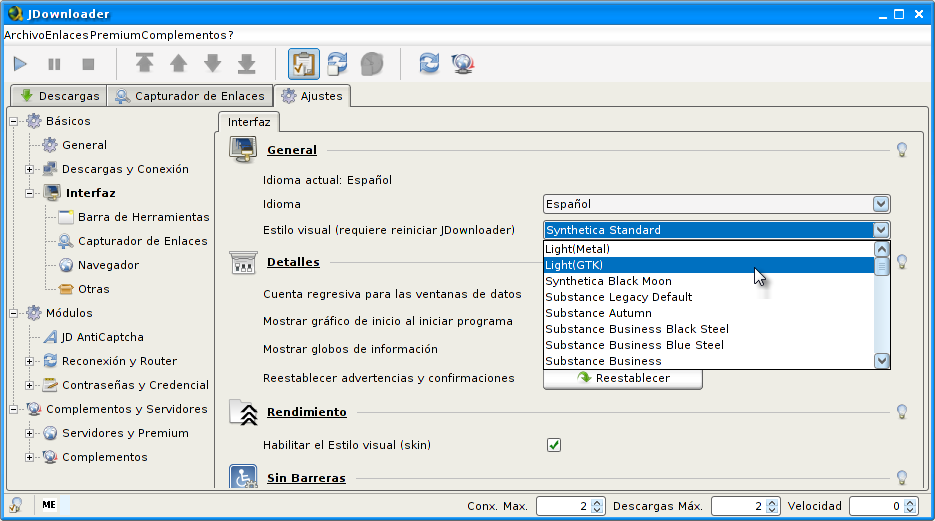The height and width of the screenshot is (521, 935).
Task: Click the lightbulb hint beside Sin Barreras
Action: pyautogui.click(x=902, y=477)
